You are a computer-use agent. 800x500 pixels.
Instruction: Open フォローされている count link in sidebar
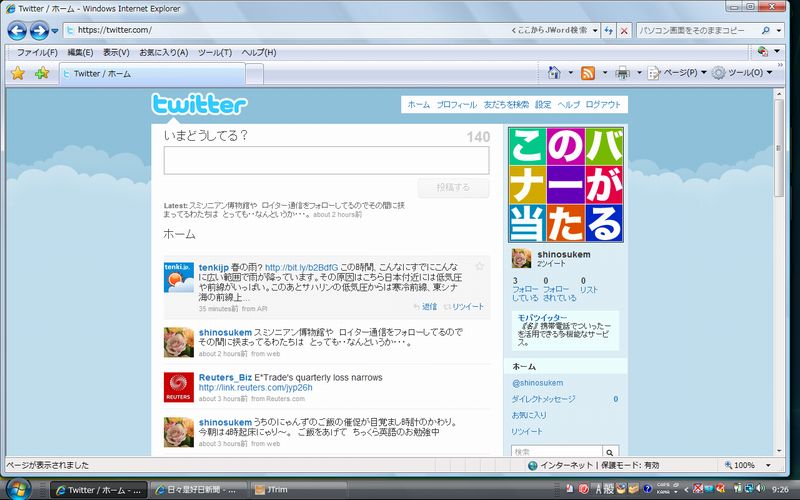[x=559, y=289]
